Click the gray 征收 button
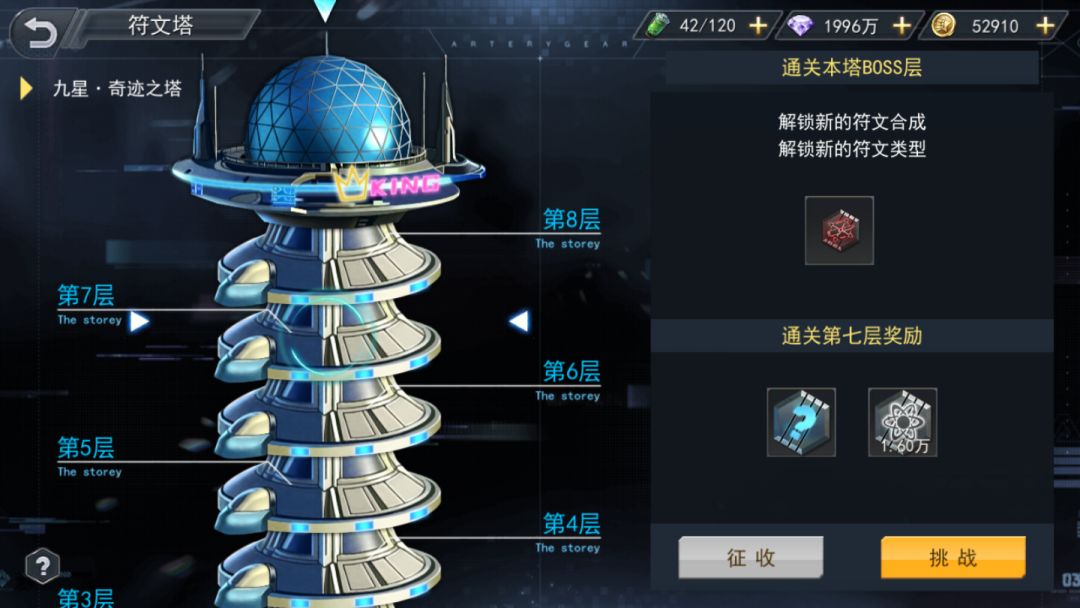This screenshot has width=1080, height=608. coord(751,557)
